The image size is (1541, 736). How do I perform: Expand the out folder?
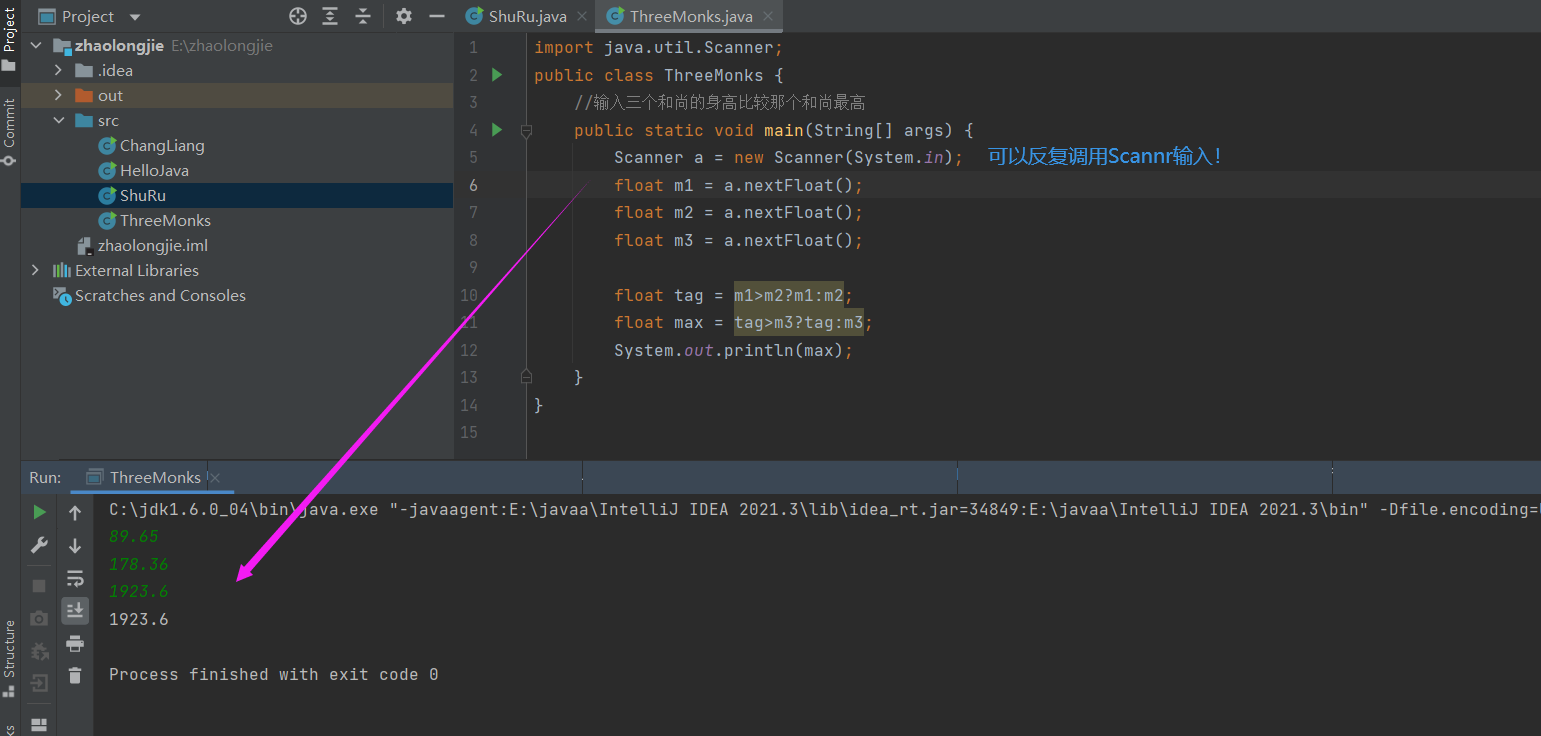click(x=58, y=96)
